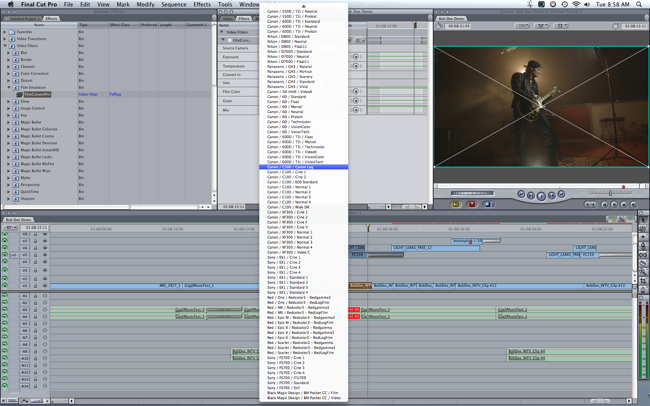Click the yellow Insert edit button
The width and height of the screenshot is (650, 406).
(x=456, y=204)
